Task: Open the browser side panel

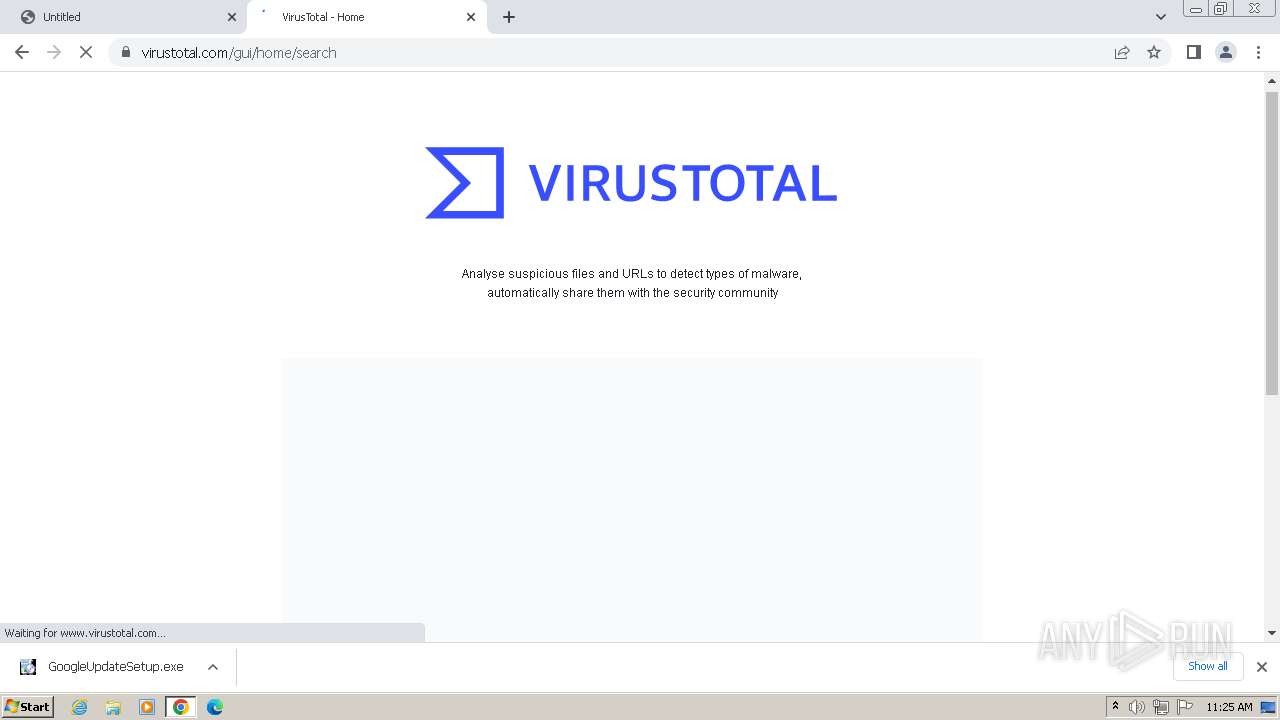Action: pyautogui.click(x=1193, y=52)
